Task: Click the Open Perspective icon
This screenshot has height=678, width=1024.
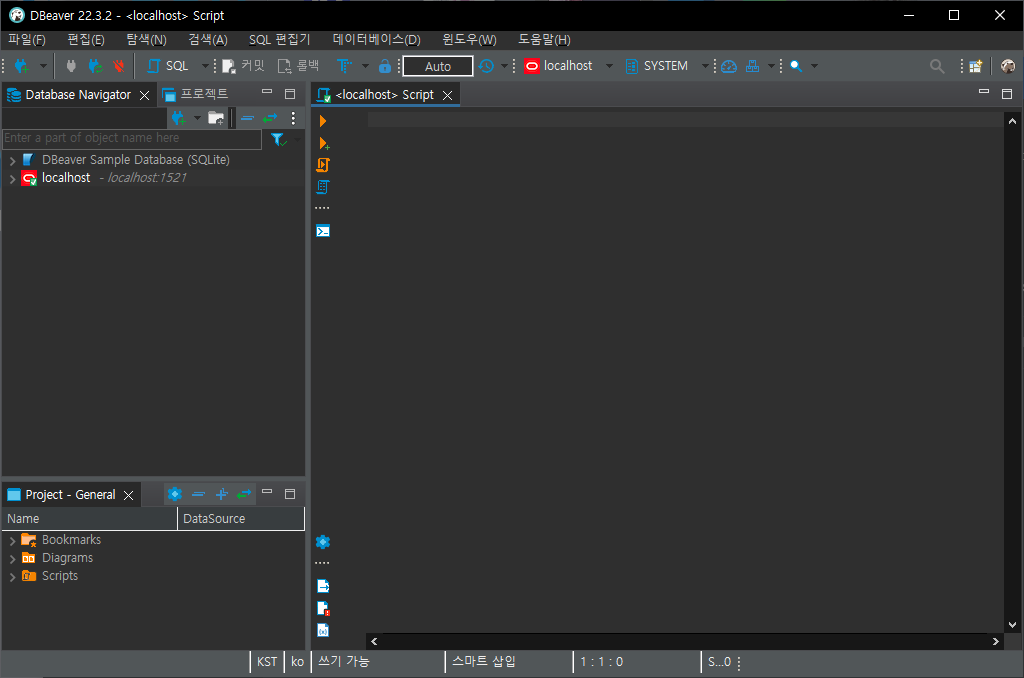Action: coord(976,66)
